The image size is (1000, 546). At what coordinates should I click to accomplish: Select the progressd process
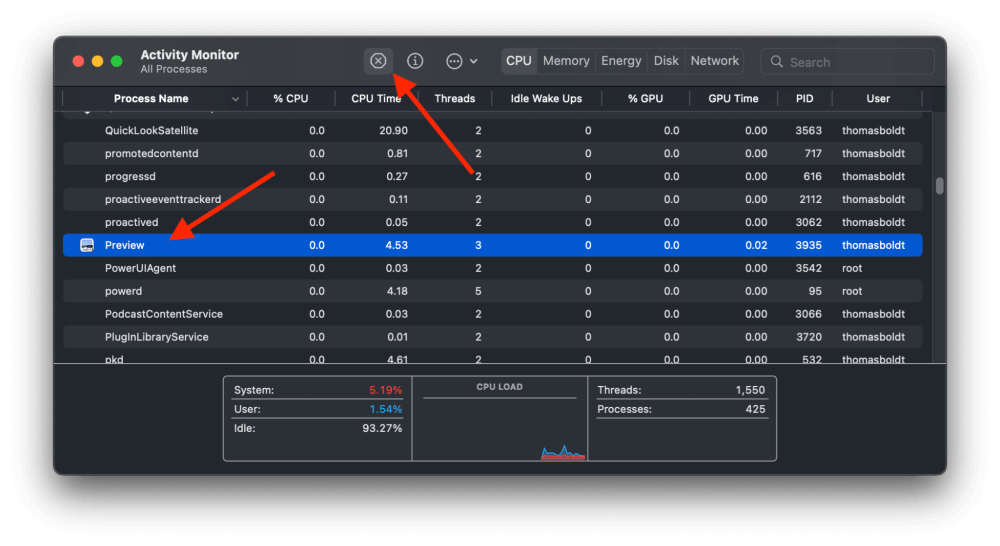point(130,177)
